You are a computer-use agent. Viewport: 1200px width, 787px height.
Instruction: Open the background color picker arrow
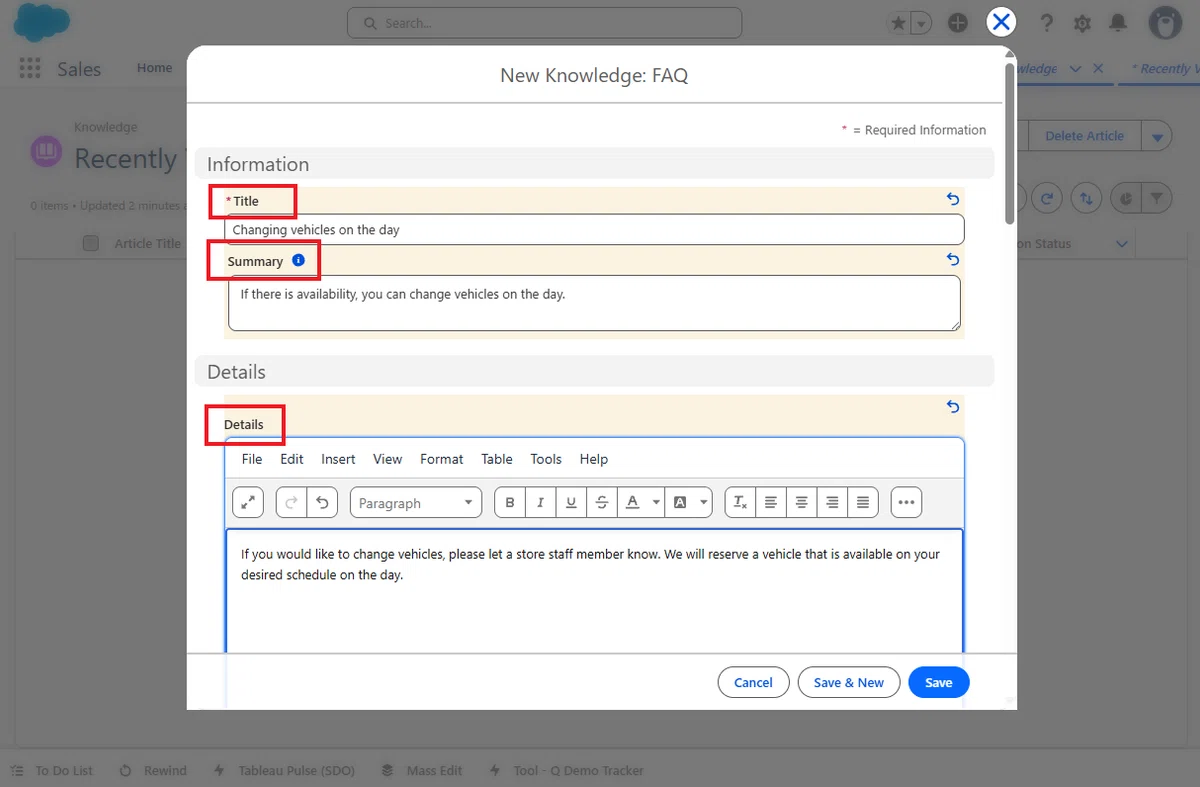(x=704, y=502)
